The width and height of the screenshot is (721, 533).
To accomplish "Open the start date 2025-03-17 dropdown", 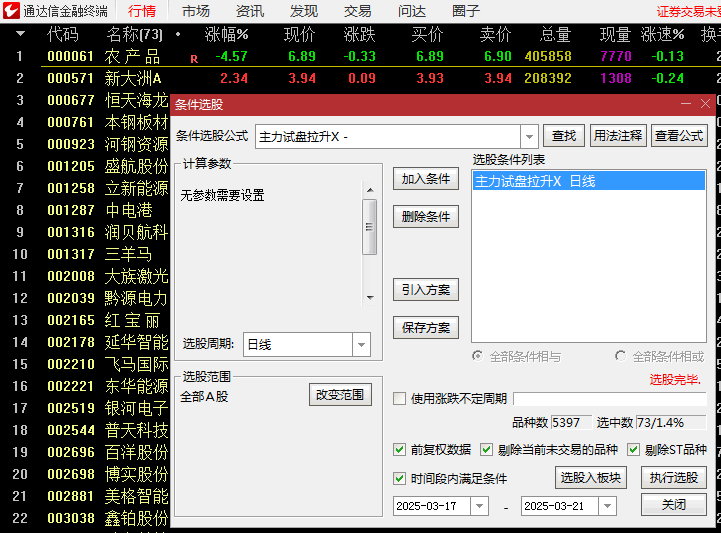I will click(480, 506).
